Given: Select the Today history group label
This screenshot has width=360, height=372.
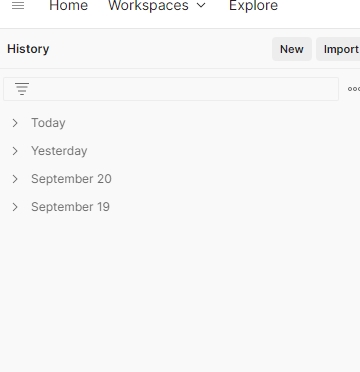Looking at the screenshot, I should [48, 123].
